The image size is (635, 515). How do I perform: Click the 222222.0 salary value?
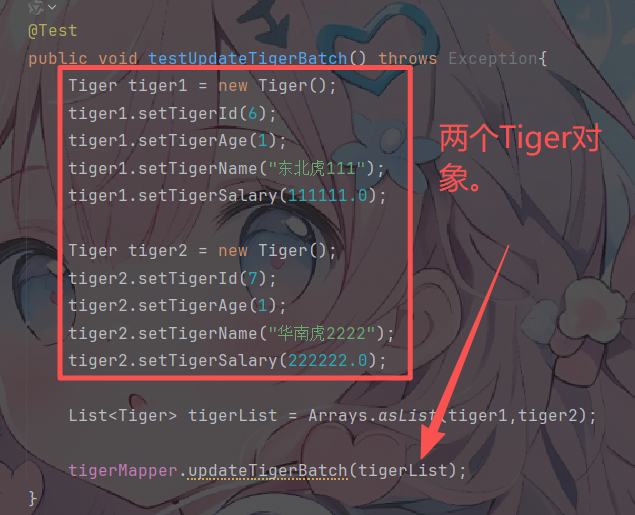coord(328,360)
